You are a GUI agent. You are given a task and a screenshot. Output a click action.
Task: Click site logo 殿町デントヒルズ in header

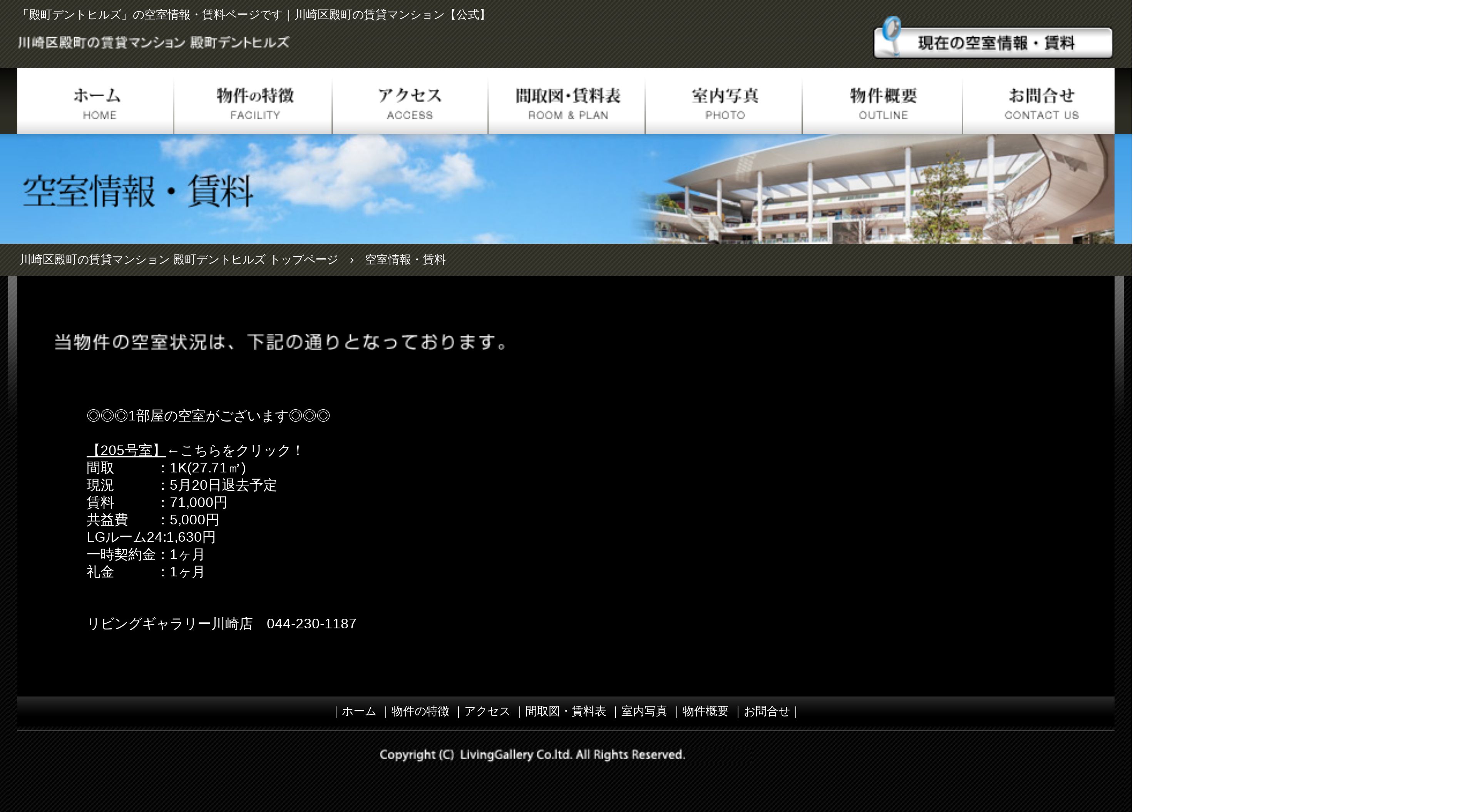click(x=153, y=43)
